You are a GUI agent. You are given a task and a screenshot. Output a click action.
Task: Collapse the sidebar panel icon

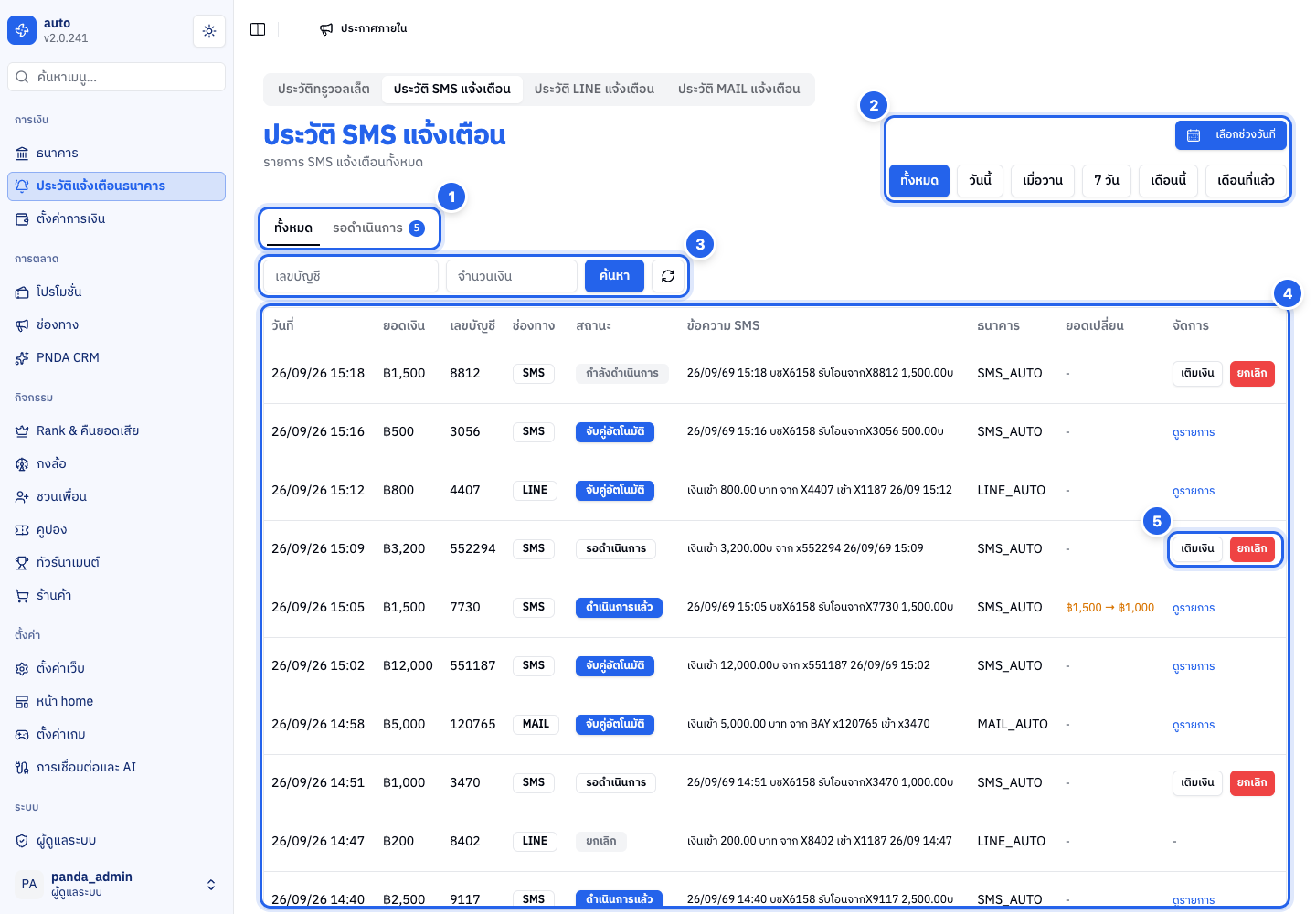[258, 29]
